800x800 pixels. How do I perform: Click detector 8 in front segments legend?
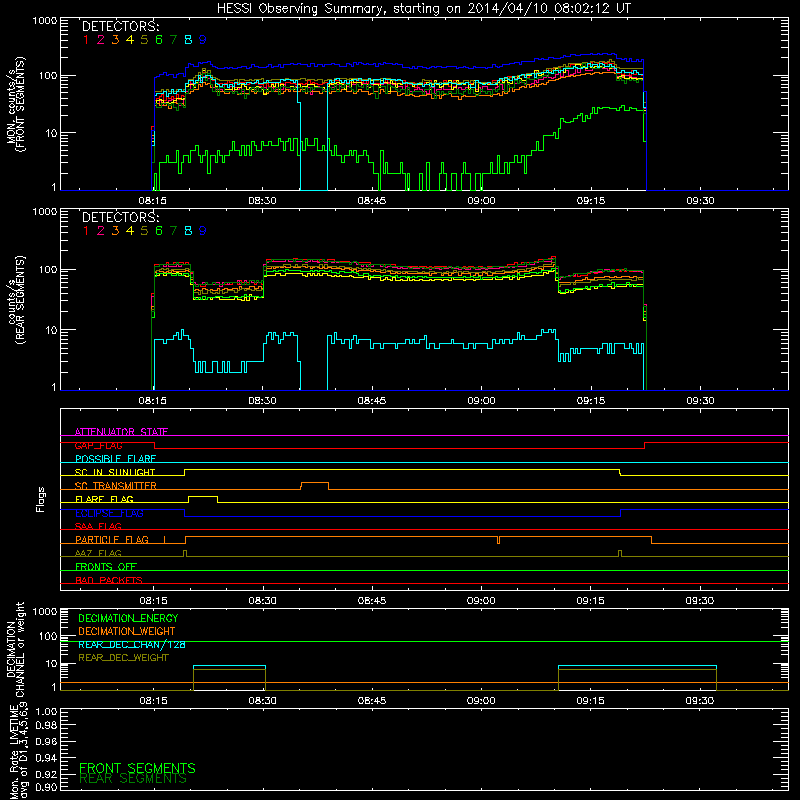coord(188,40)
